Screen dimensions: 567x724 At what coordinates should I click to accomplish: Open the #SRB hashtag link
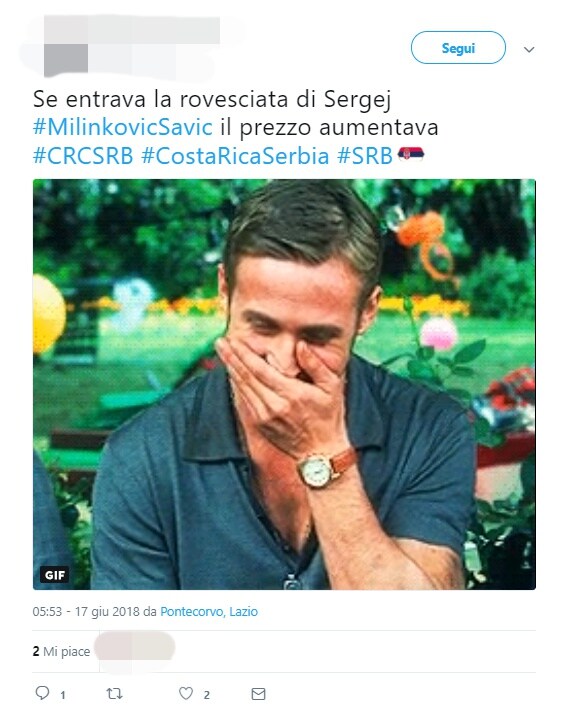(365, 156)
